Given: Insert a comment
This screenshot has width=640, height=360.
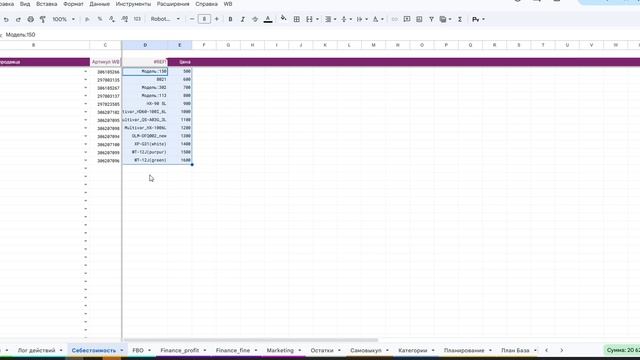Looking at the screenshot, I should click(x=407, y=19).
